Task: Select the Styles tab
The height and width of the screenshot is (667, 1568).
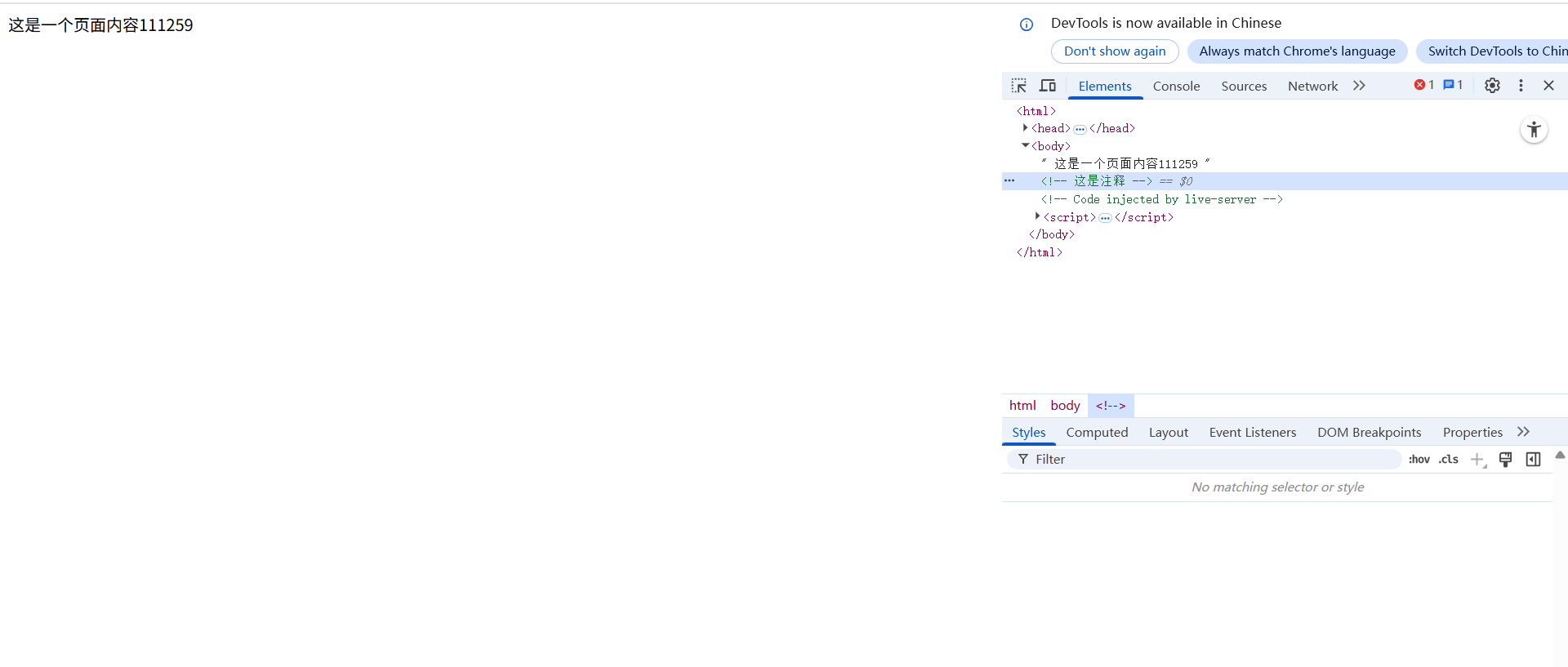Action: pyautogui.click(x=1028, y=433)
